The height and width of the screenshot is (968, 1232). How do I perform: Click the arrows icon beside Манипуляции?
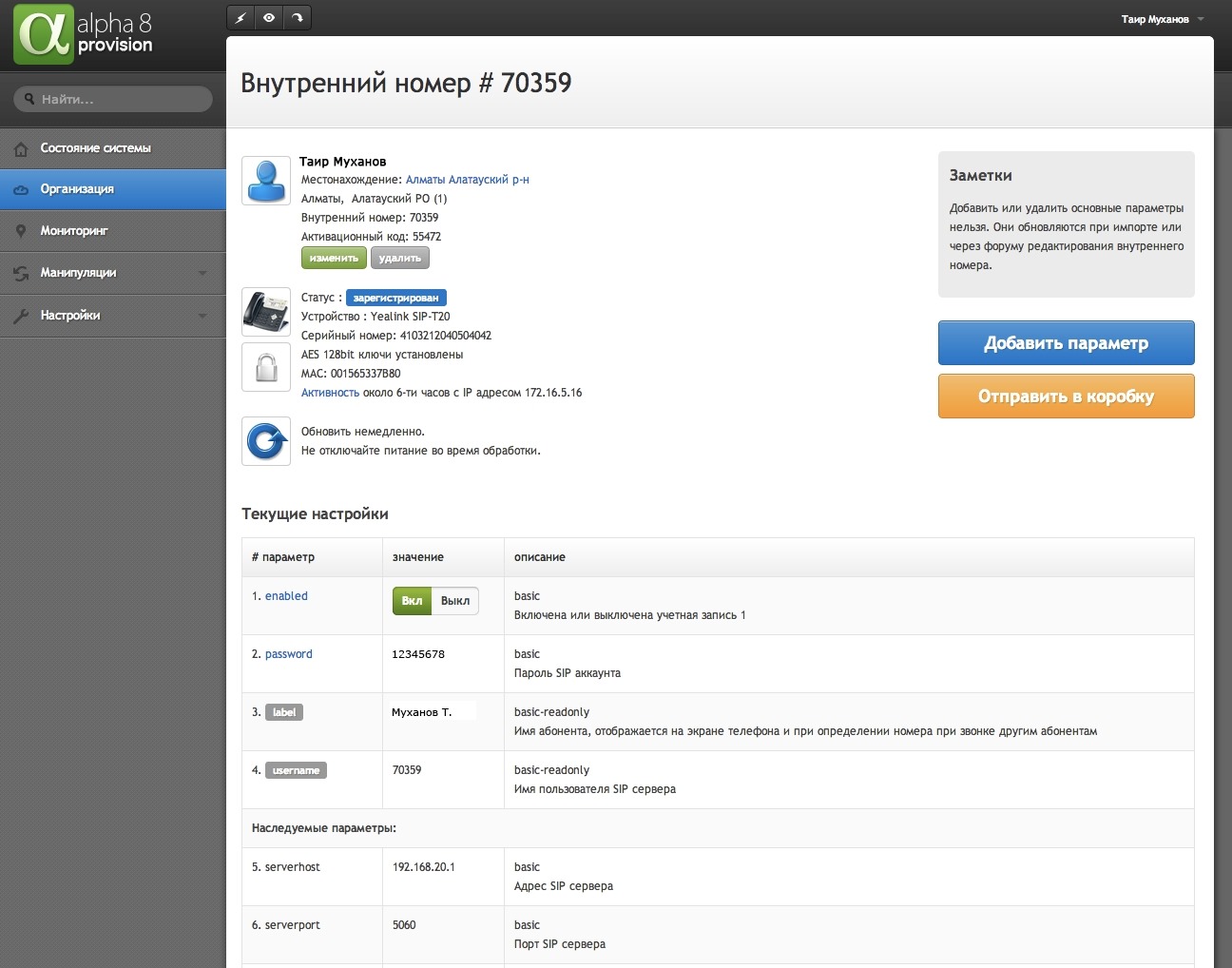(x=21, y=274)
